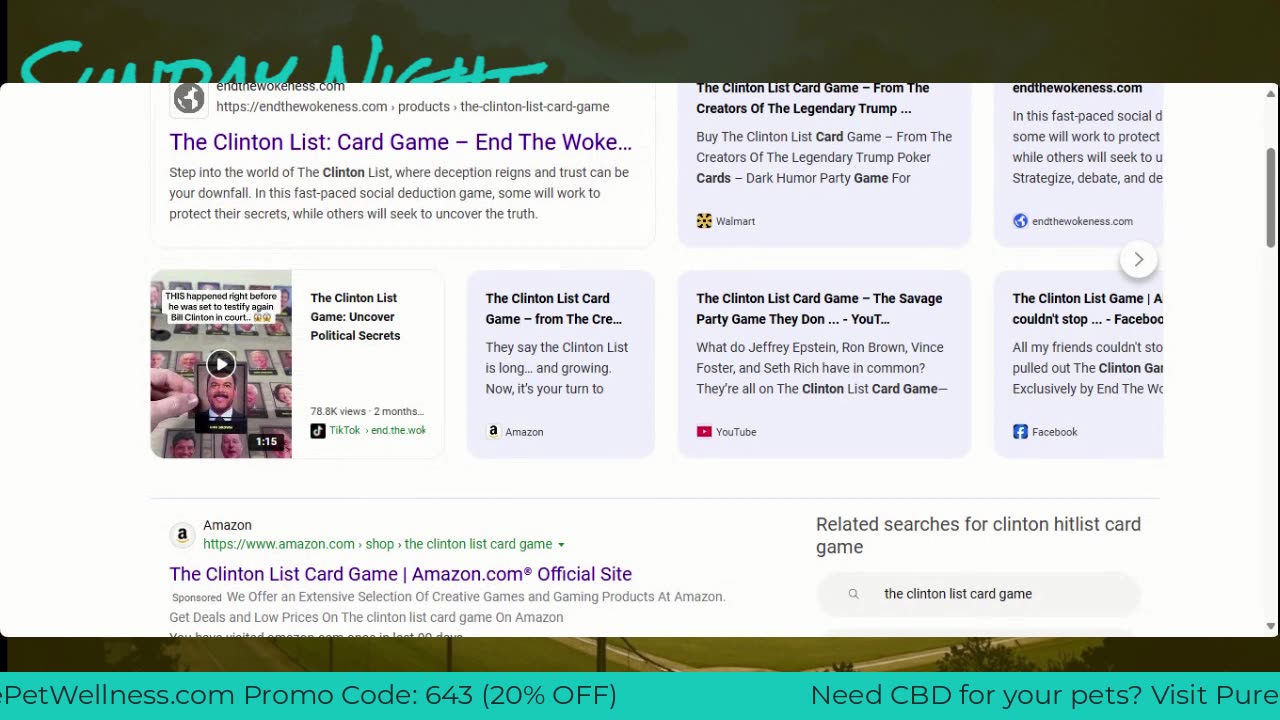
Task: Open 'The Clinton List Card Game | Amazon.com' link
Action: pyautogui.click(x=400, y=574)
